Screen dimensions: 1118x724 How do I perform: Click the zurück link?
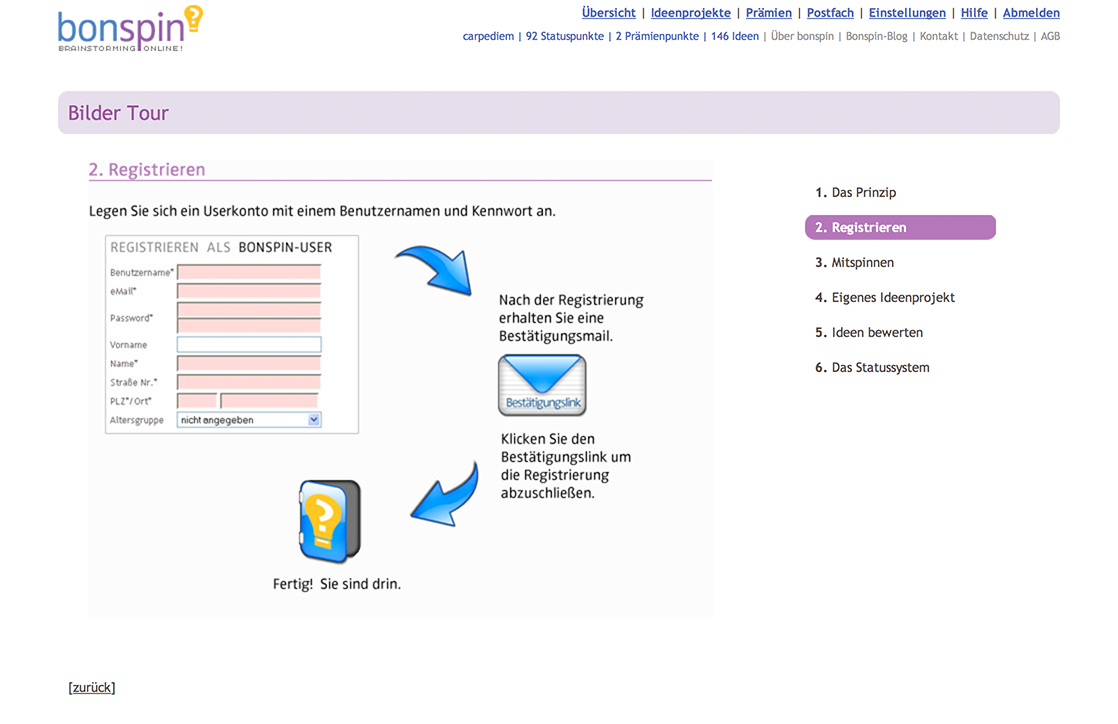pyautogui.click(x=92, y=688)
